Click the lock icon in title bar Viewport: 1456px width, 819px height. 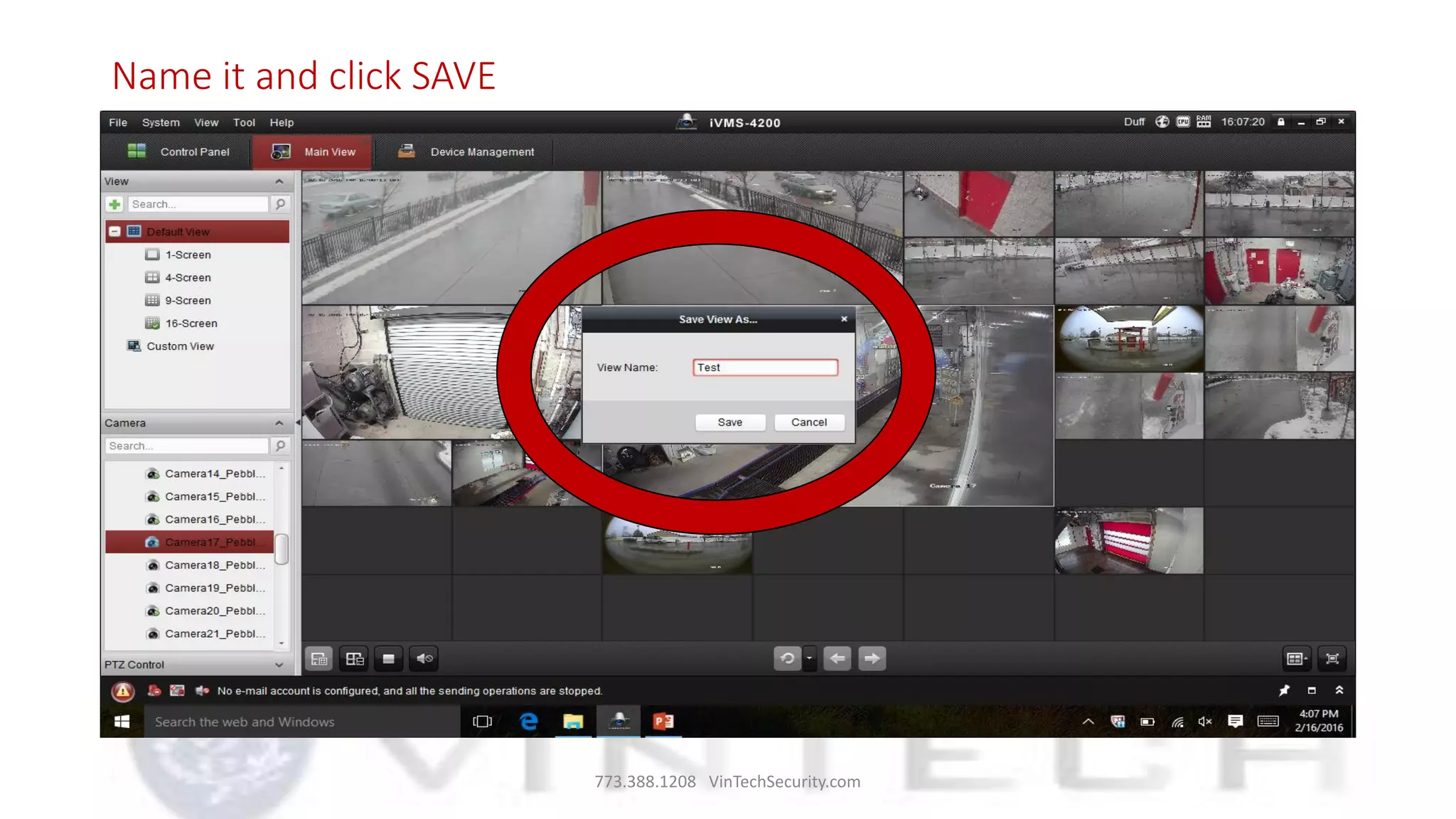coord(1280,122)
